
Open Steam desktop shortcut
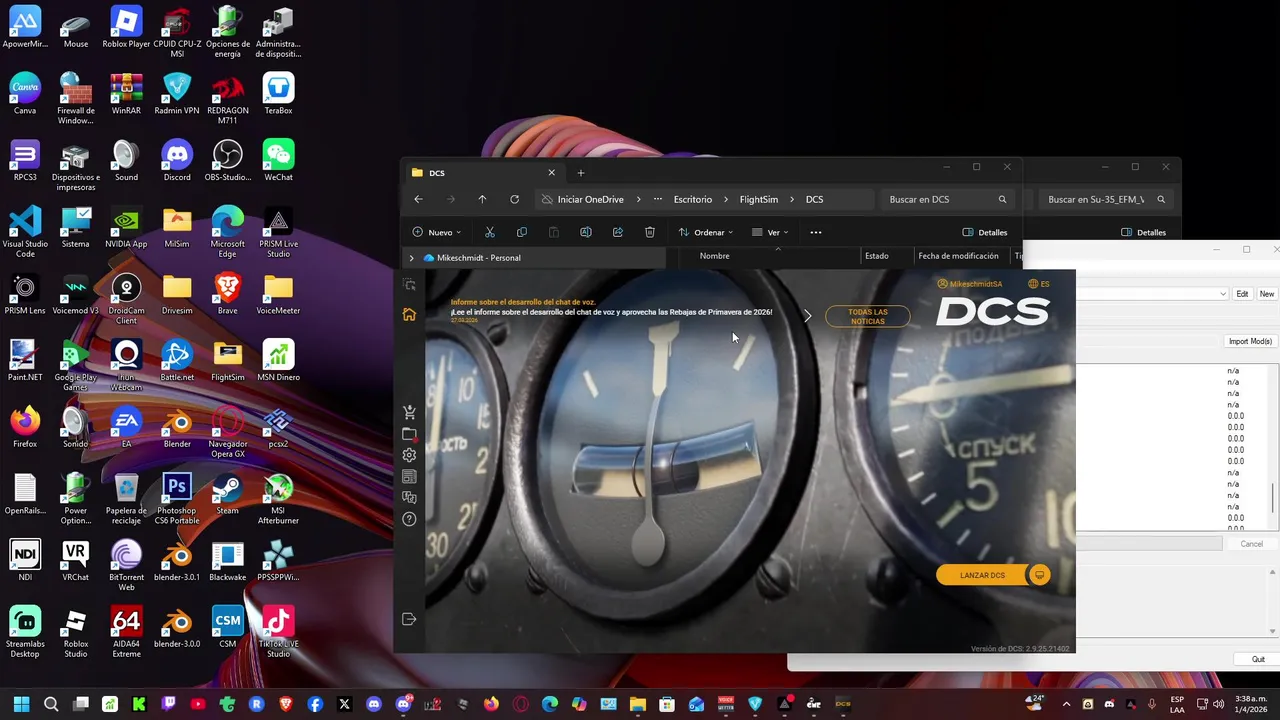click(x=228, y=495)
